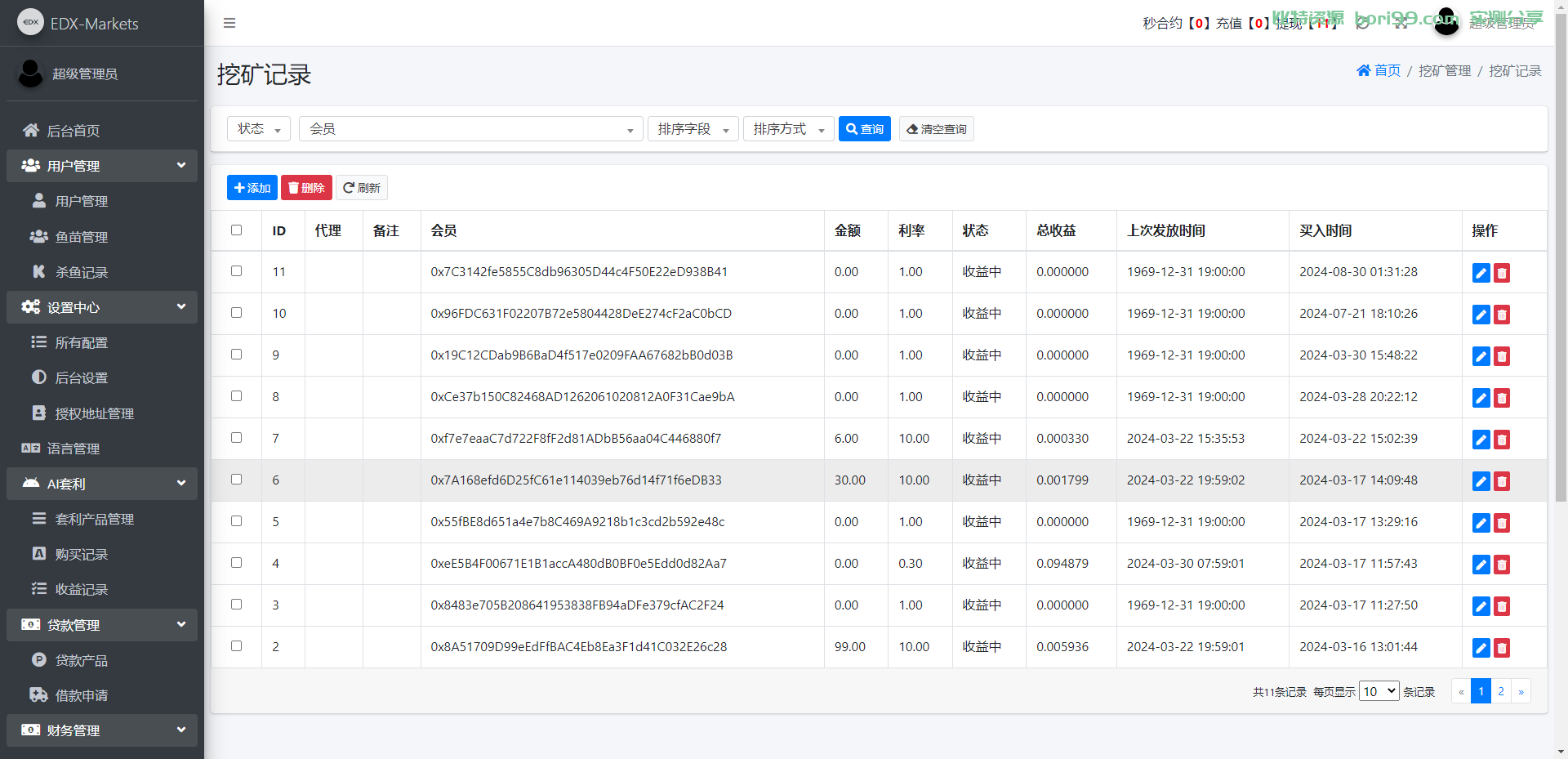Click address 0x7A168efd6D25fC61e114039eb76d14f71f6eDB33
The image size is (1568, 759).
pyautogui.click(x=576, y=480)
